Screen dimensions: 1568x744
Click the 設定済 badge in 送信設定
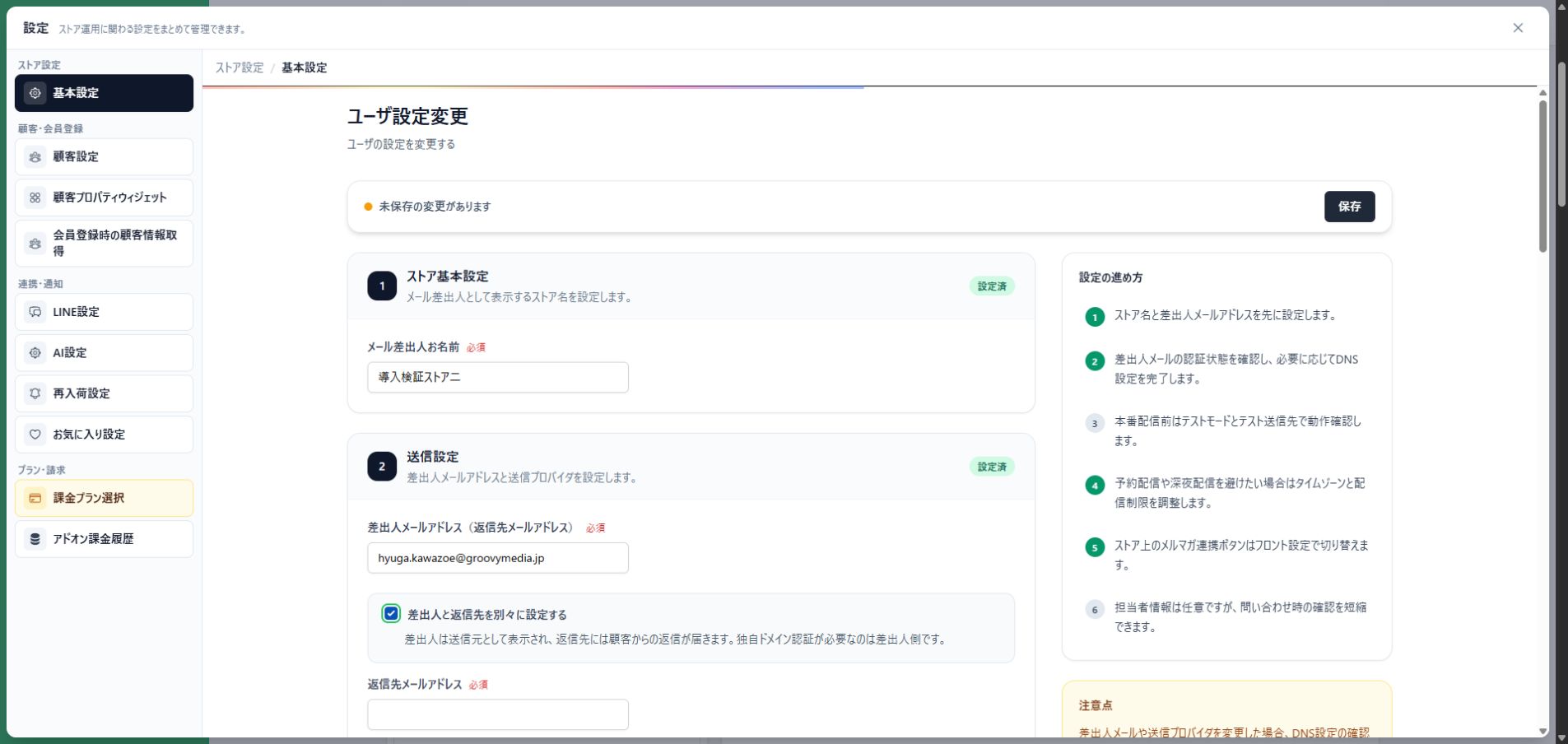click(992, 467)
